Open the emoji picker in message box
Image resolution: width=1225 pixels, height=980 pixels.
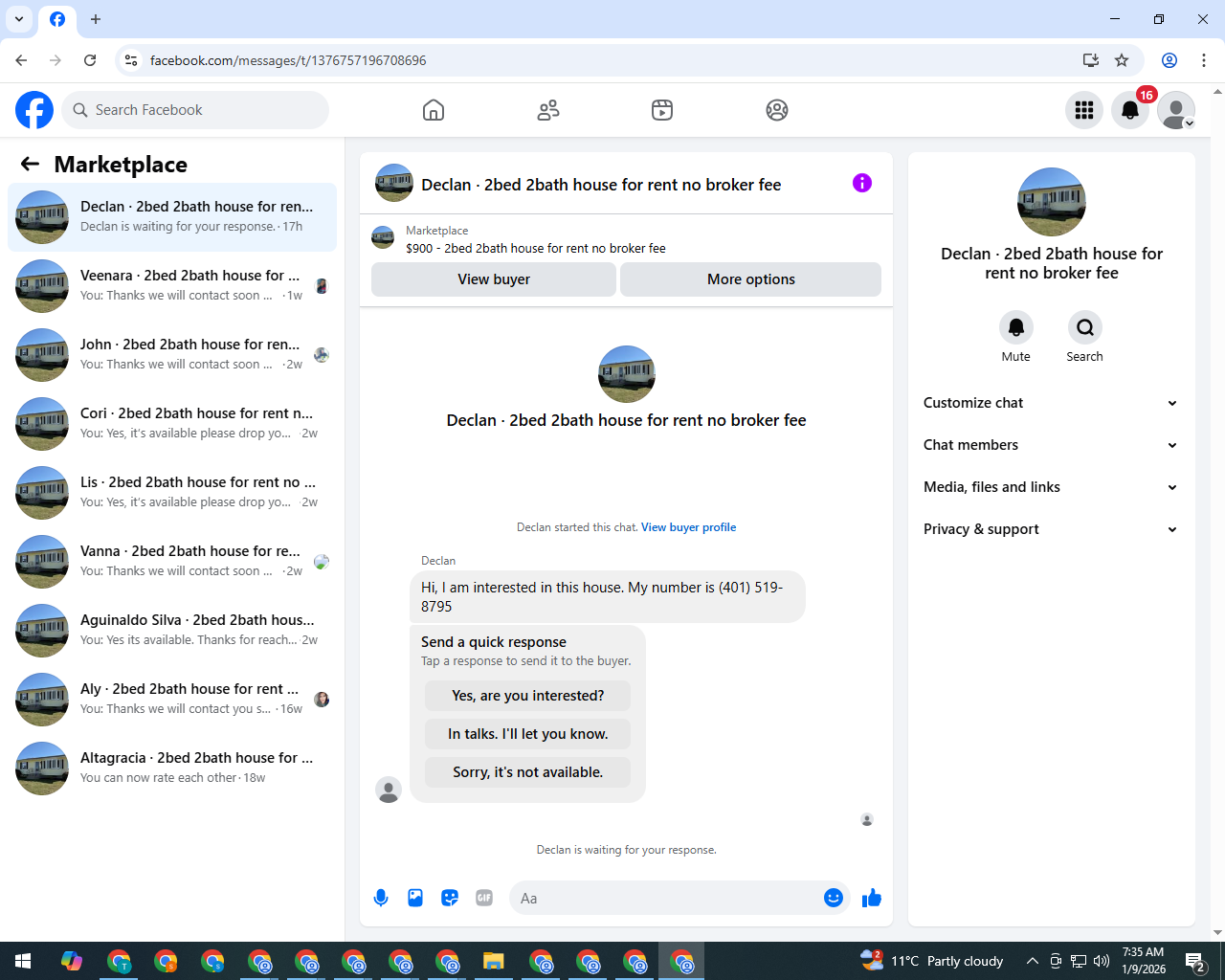click(x=834, y=898)
